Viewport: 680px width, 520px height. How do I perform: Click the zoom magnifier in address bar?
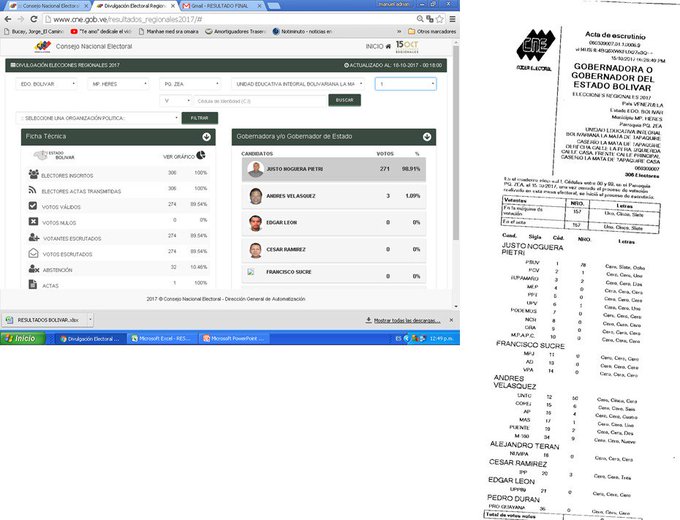tap(420, 19)
